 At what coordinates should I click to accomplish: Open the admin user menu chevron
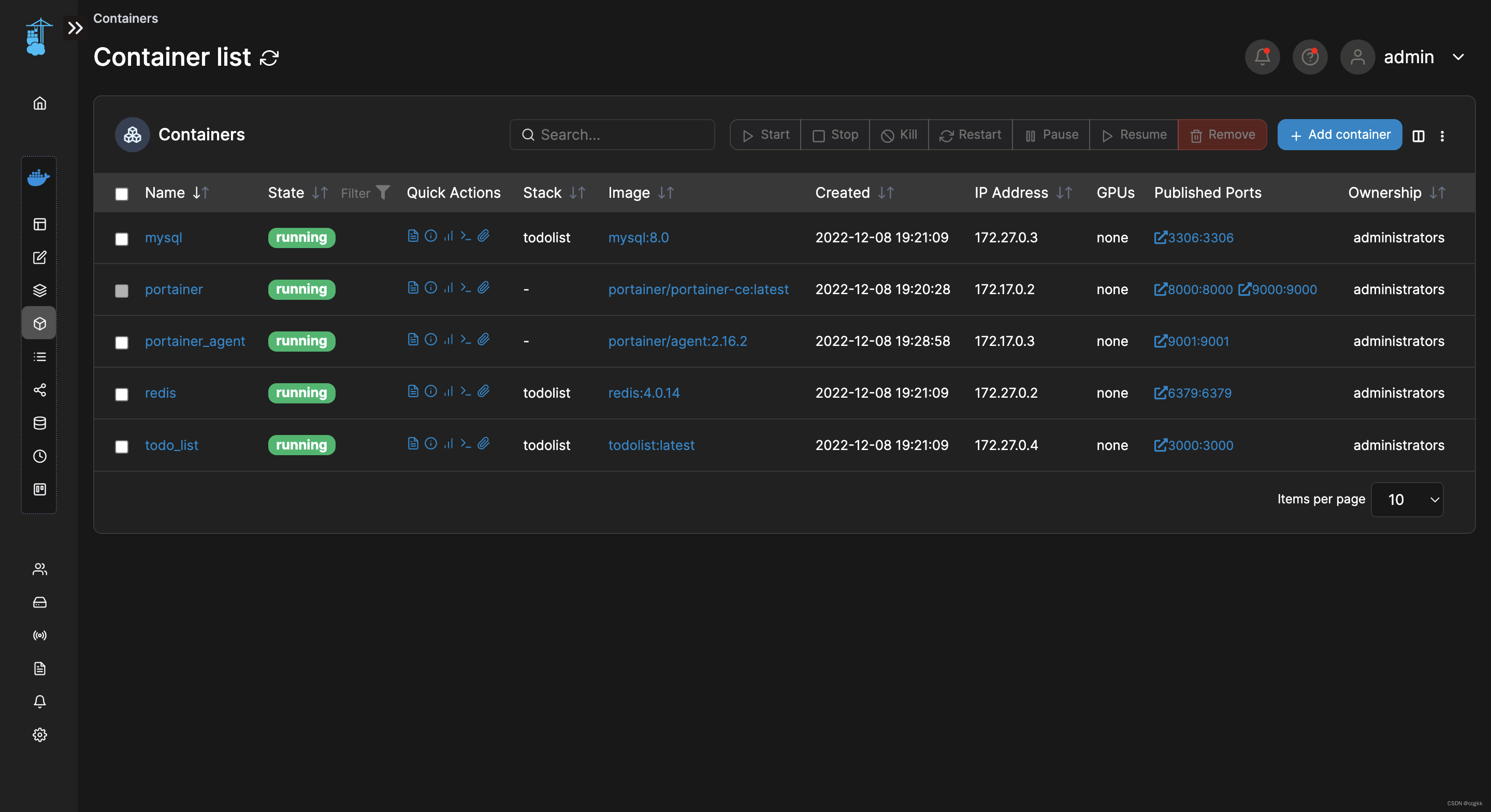(x=1458, y=57)
